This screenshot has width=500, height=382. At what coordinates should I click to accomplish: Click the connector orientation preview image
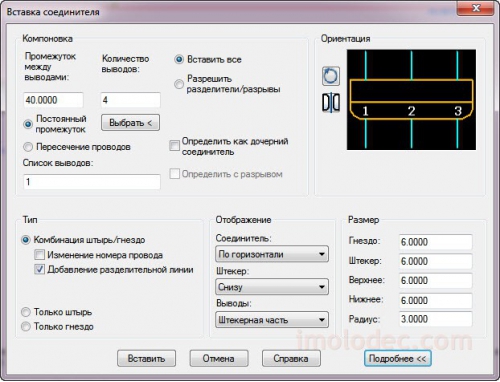coord(411,100)
